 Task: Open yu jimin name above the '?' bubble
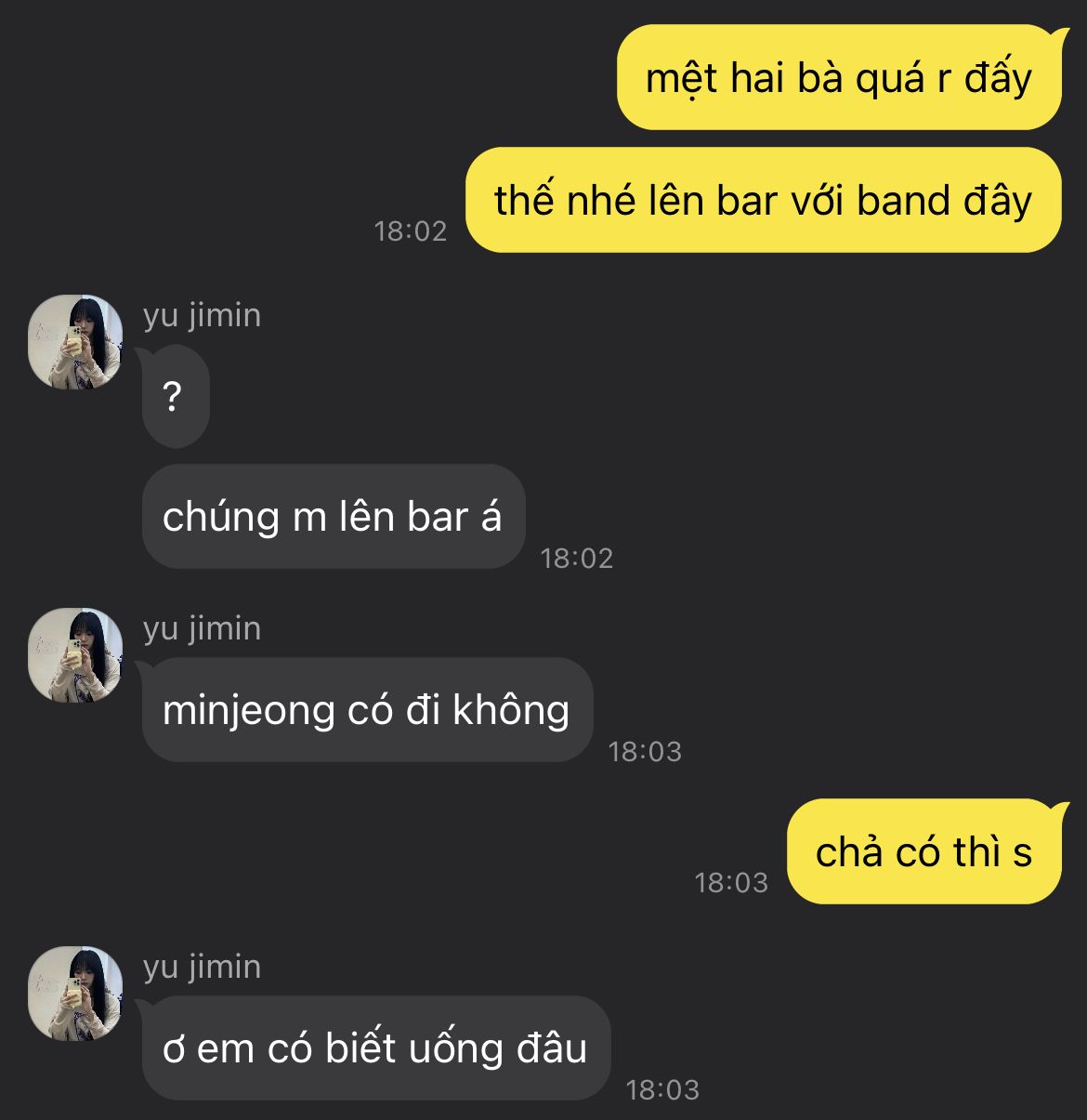click(202, 316)
